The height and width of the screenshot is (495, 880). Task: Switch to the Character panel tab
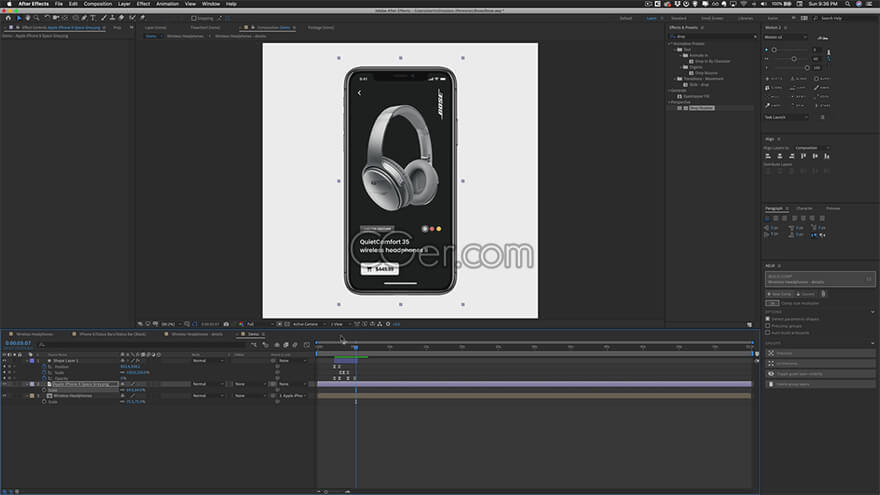804,208
